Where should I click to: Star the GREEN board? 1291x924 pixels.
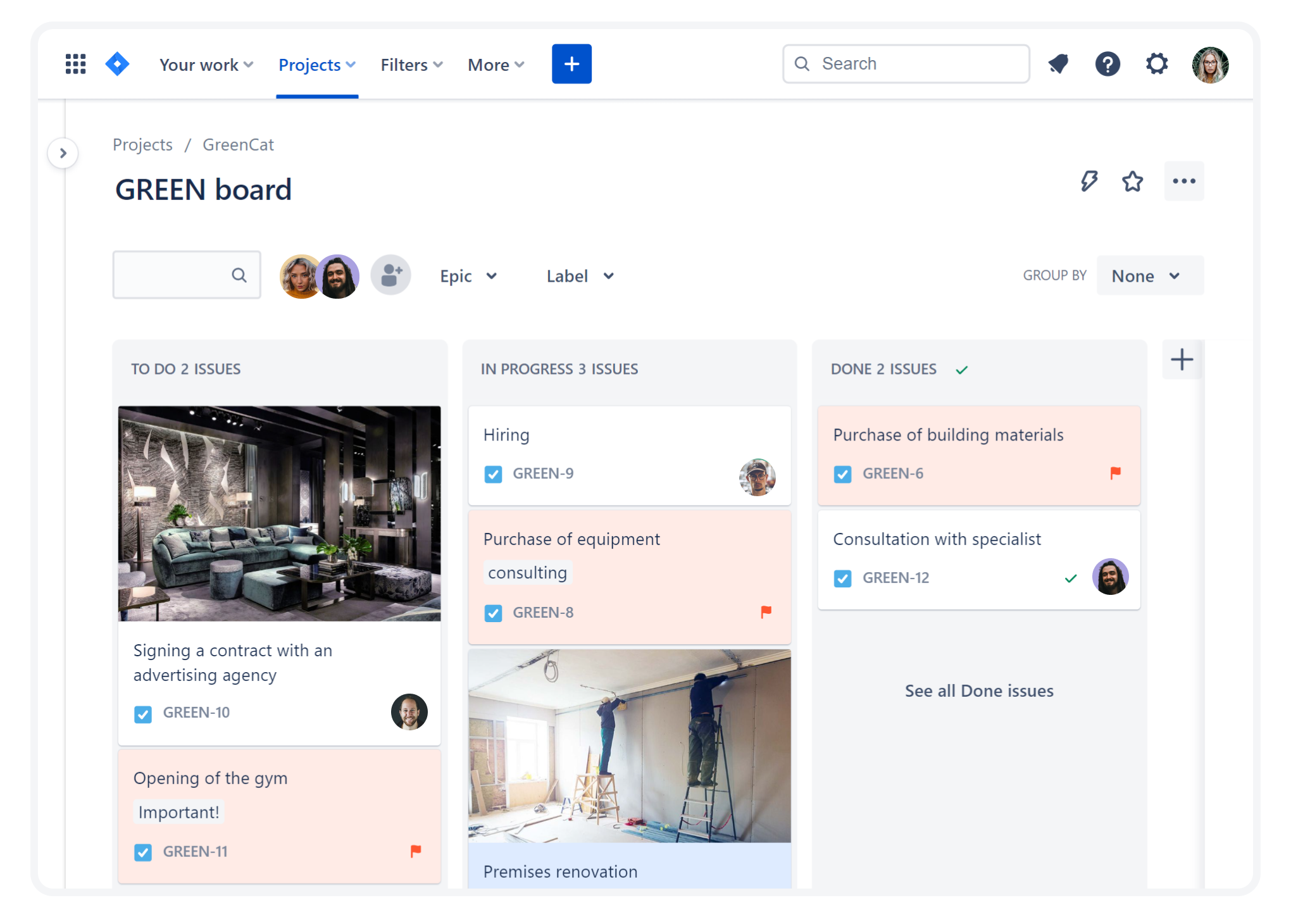point(1132,182)
